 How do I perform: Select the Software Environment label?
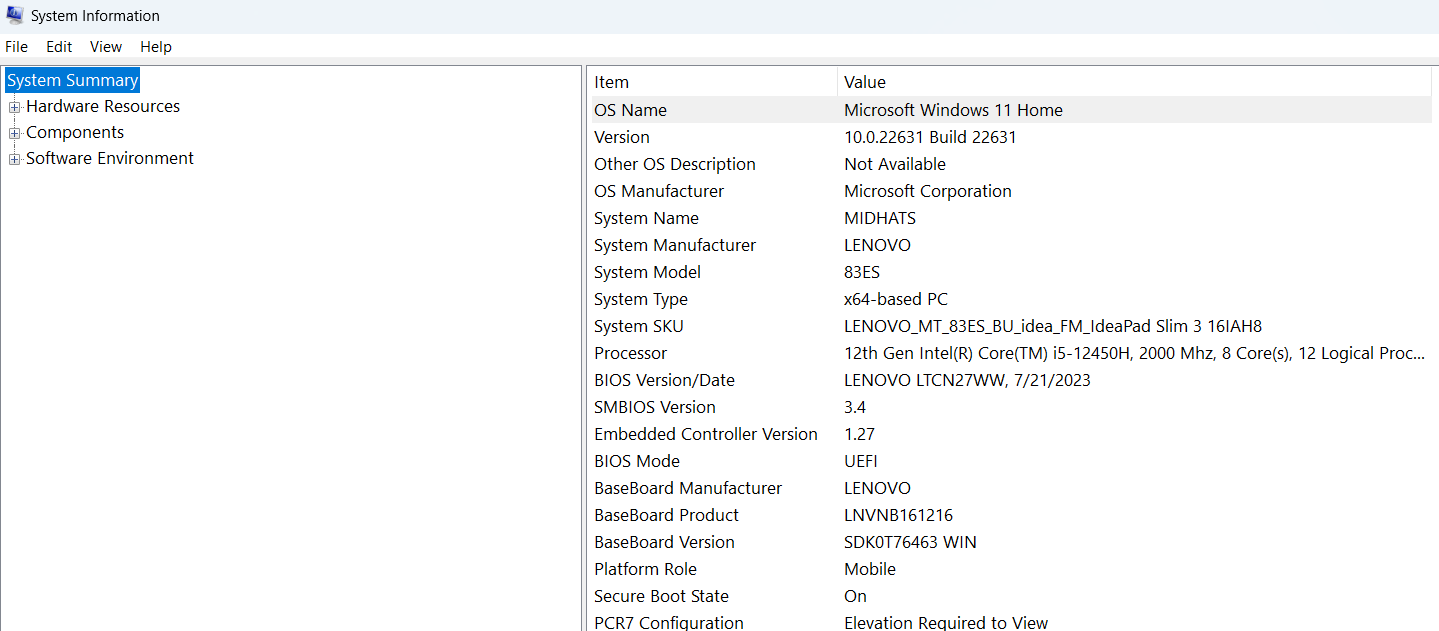click(110, 158)
